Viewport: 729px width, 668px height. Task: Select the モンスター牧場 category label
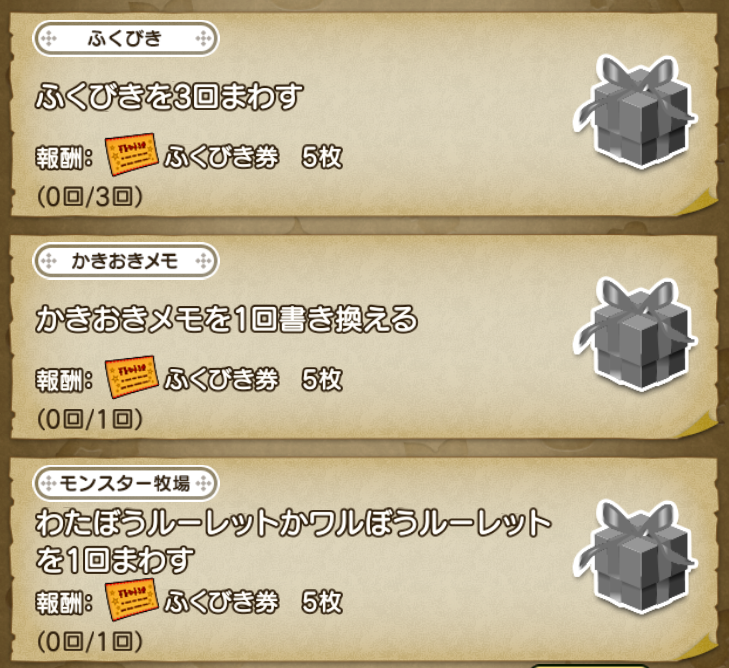click(x=126, y=483)
